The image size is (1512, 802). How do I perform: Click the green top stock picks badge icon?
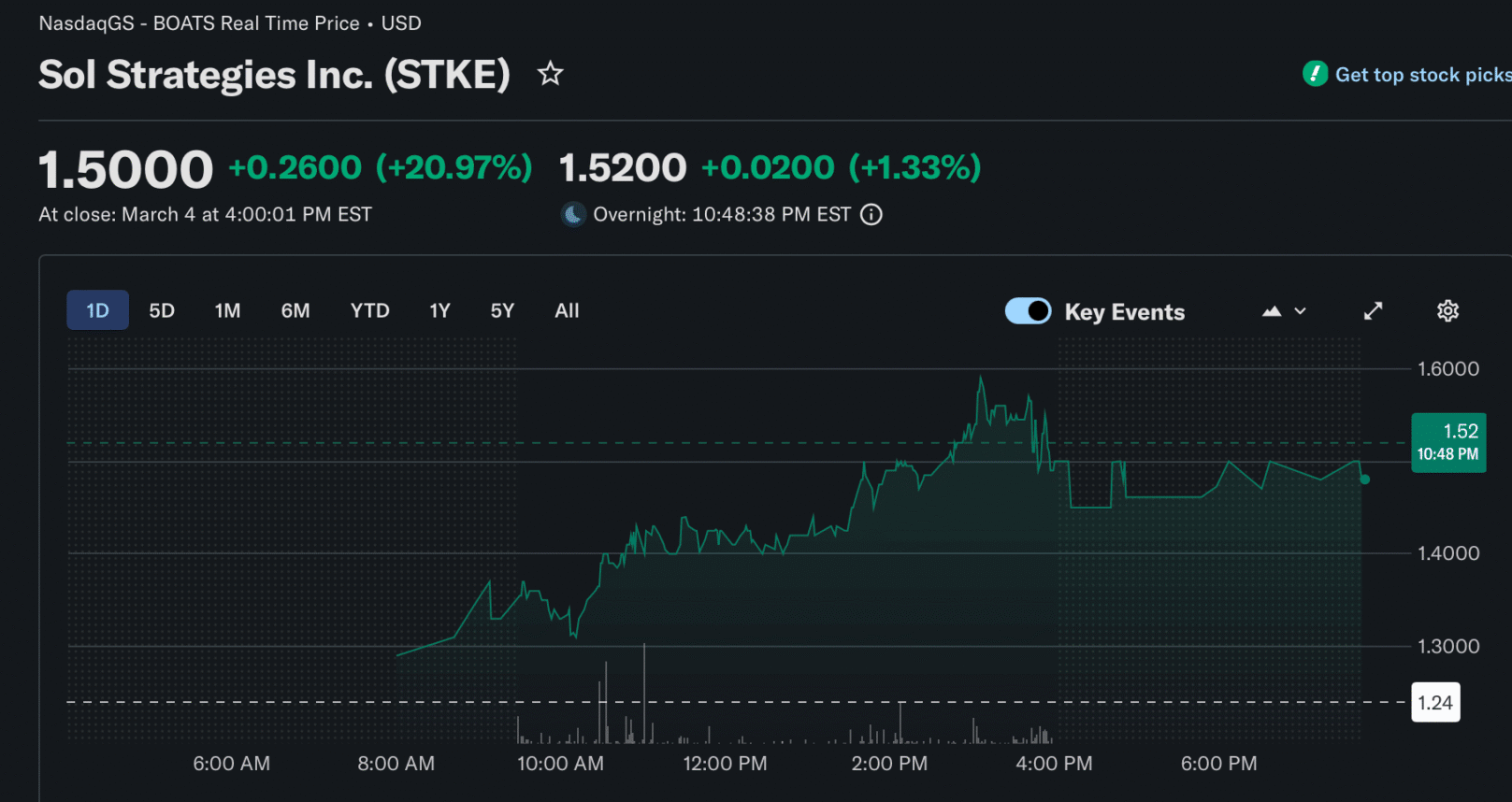[x=1315, y=74]
